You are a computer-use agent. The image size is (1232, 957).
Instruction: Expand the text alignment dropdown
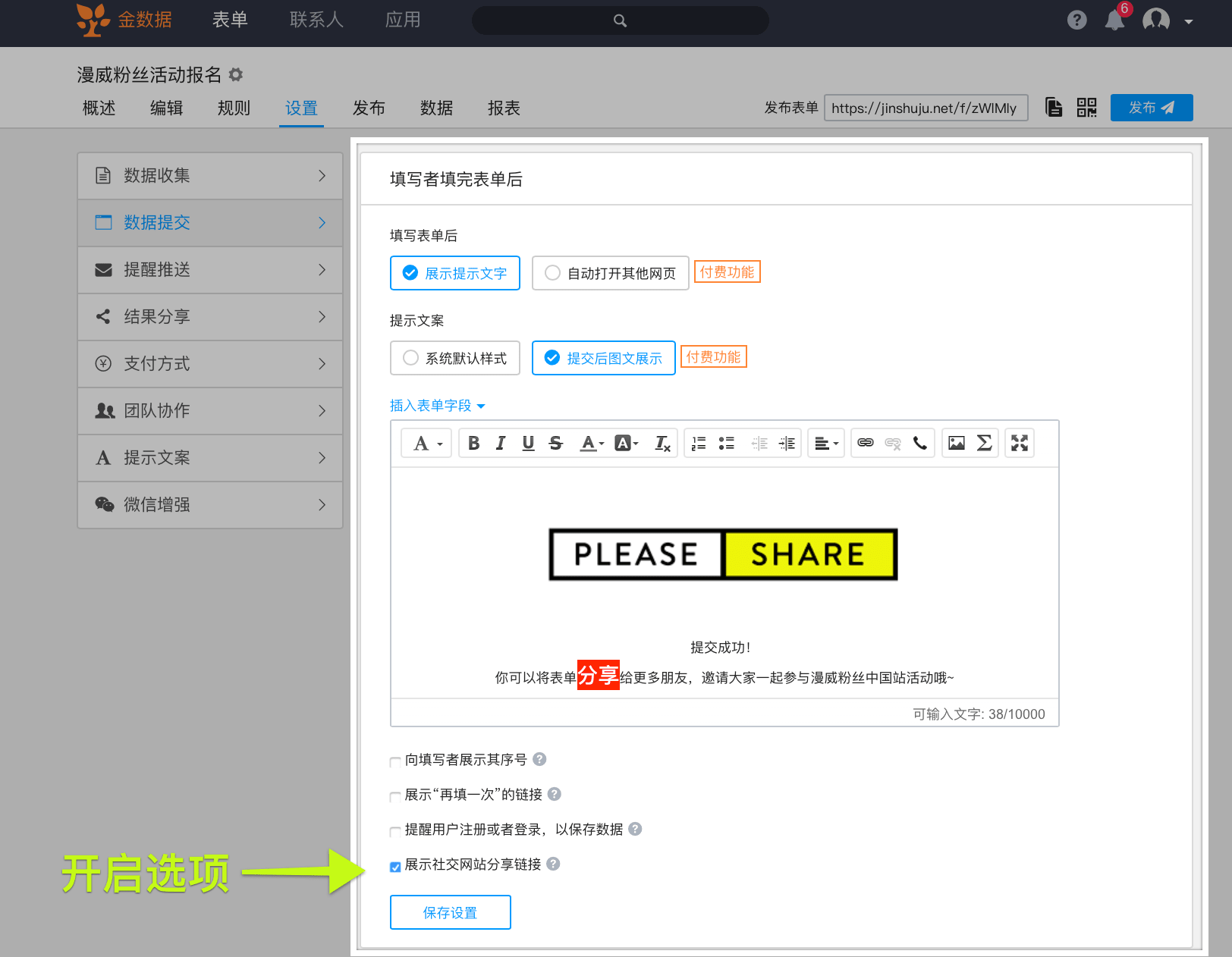point(826,444)
